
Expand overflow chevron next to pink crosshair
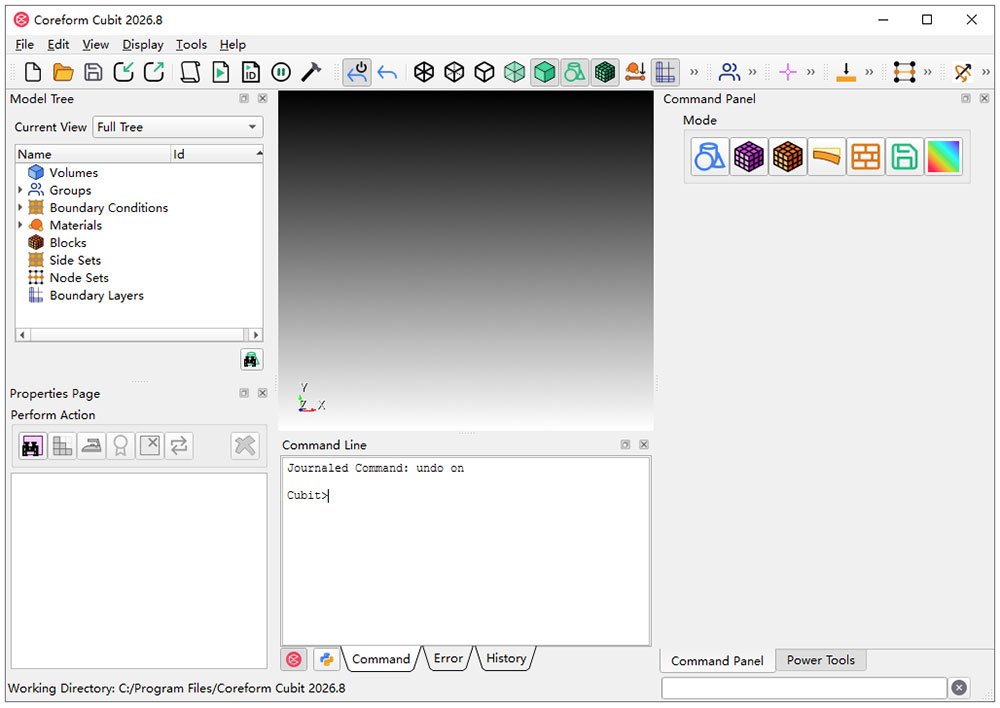click(811, 72)
